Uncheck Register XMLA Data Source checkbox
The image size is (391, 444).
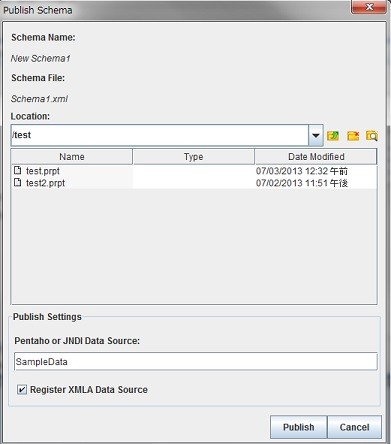(22, 389)
